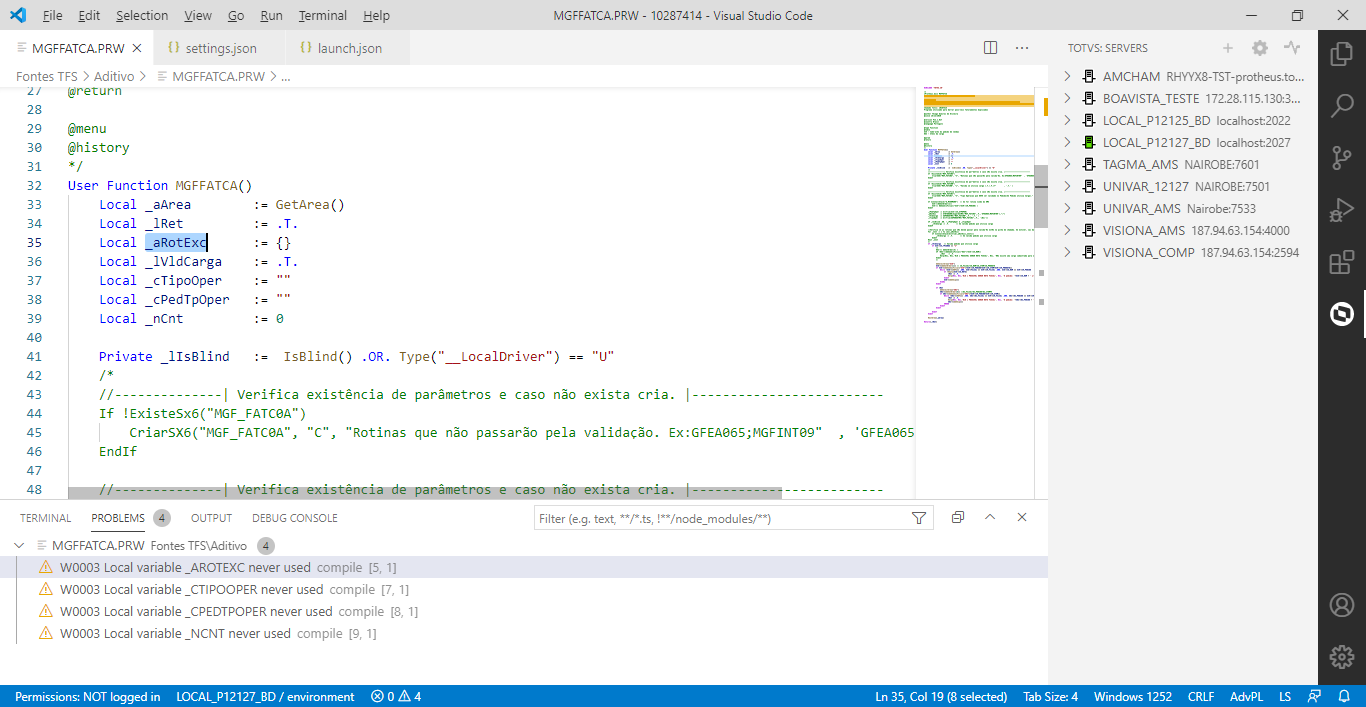Switch to the TERMINAL panel tab
Viewport: 1366px width, 707px height.
click(x=46, y=518)
